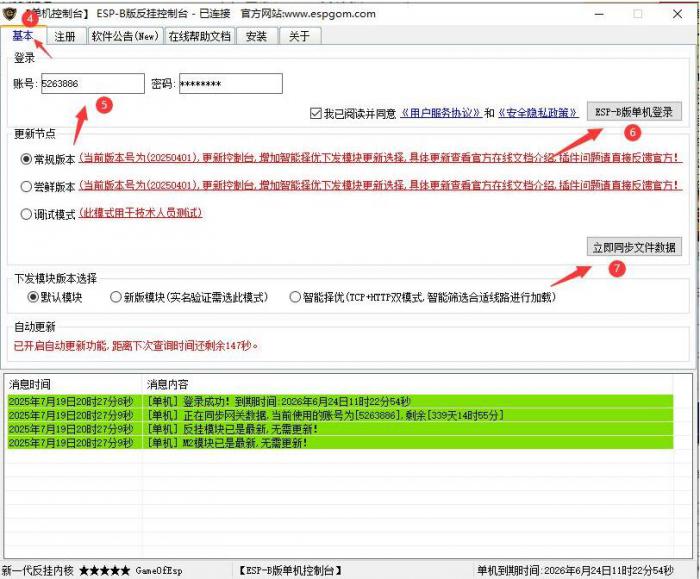Select the 默认模块 radio button

pyautogui.click(x=33, y=297)
